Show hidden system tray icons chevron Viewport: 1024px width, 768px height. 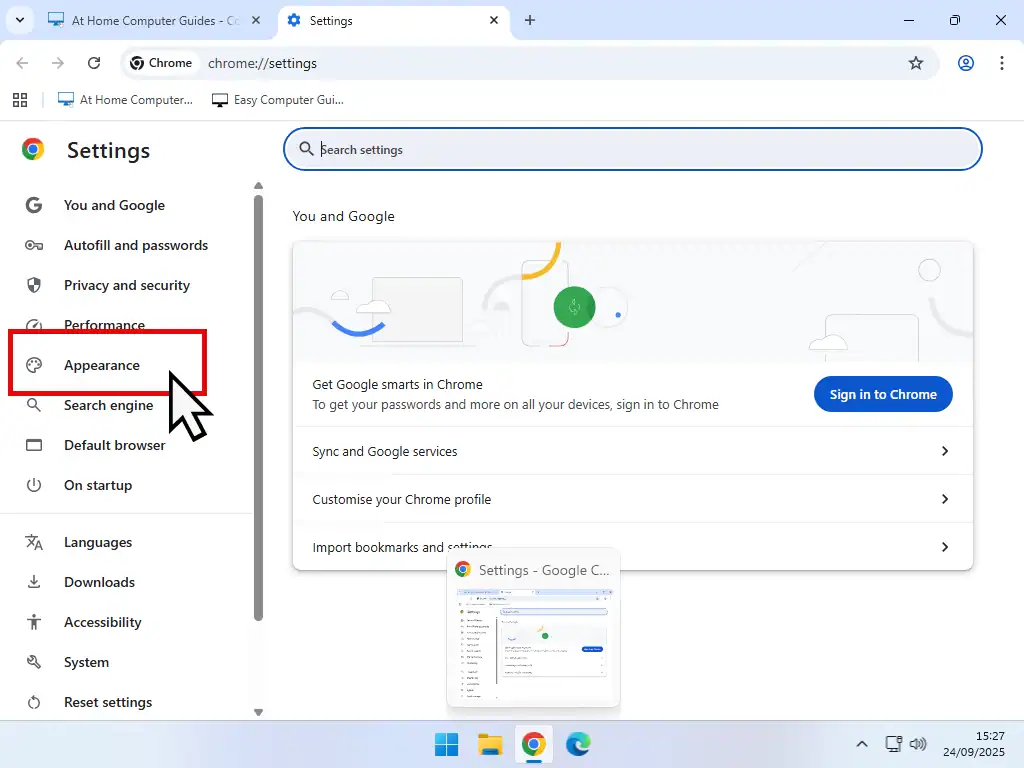tap(861, 744)
